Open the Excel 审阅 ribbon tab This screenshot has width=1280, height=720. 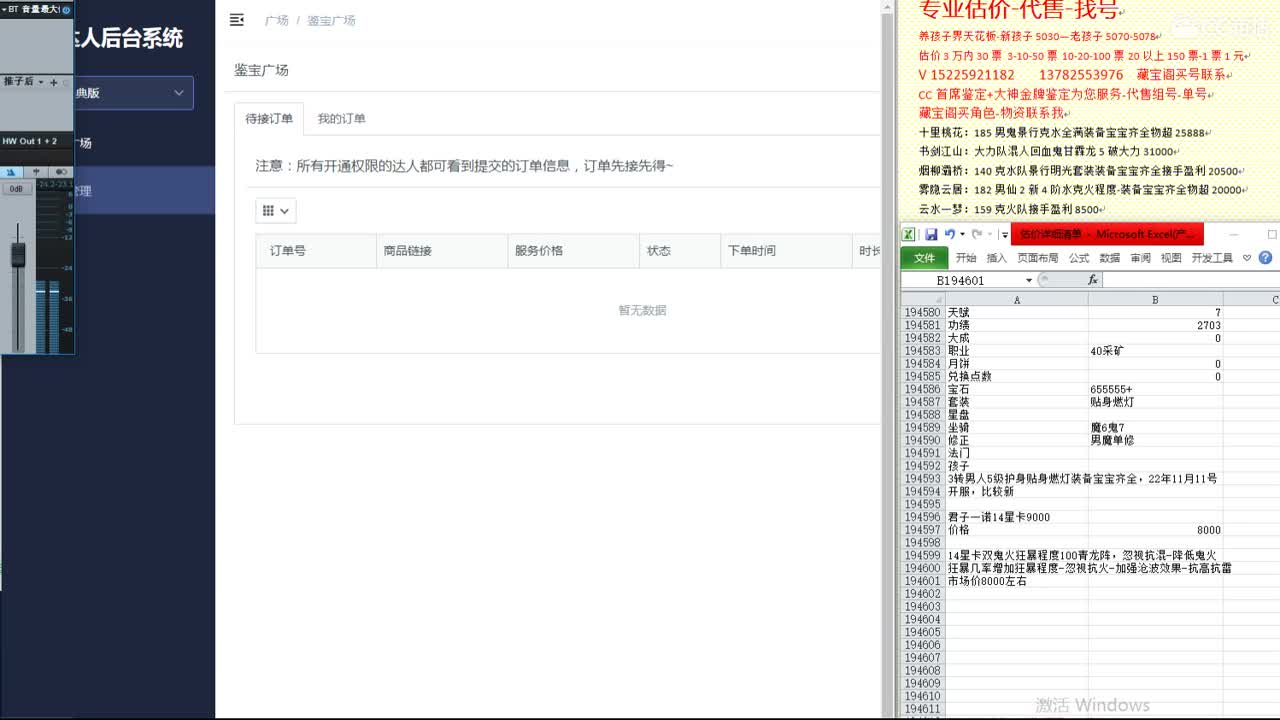[1141, 258]
